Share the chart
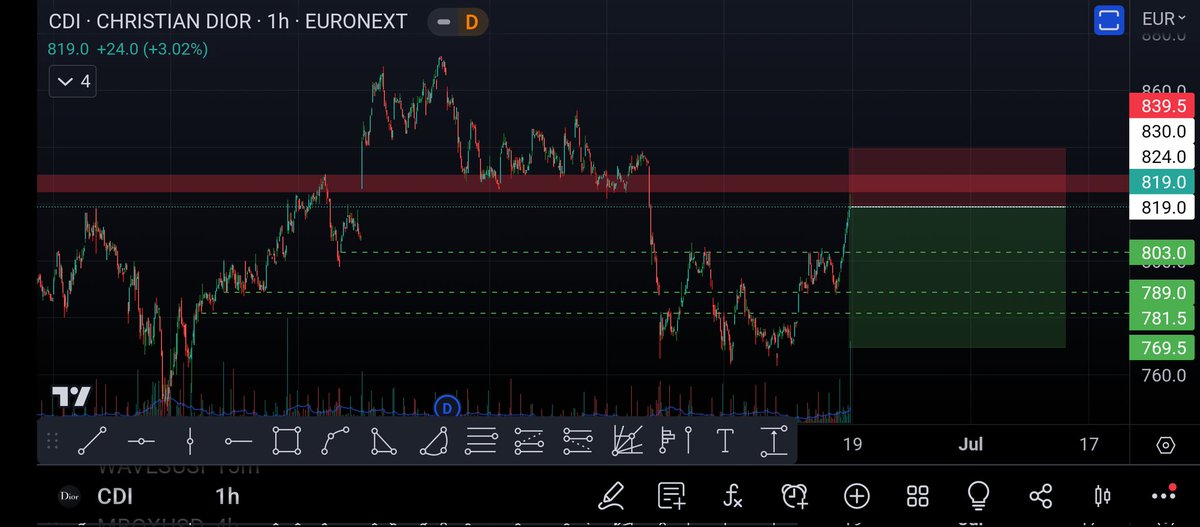Screen dimensions: 1200x527 [x=1040, y=495]
